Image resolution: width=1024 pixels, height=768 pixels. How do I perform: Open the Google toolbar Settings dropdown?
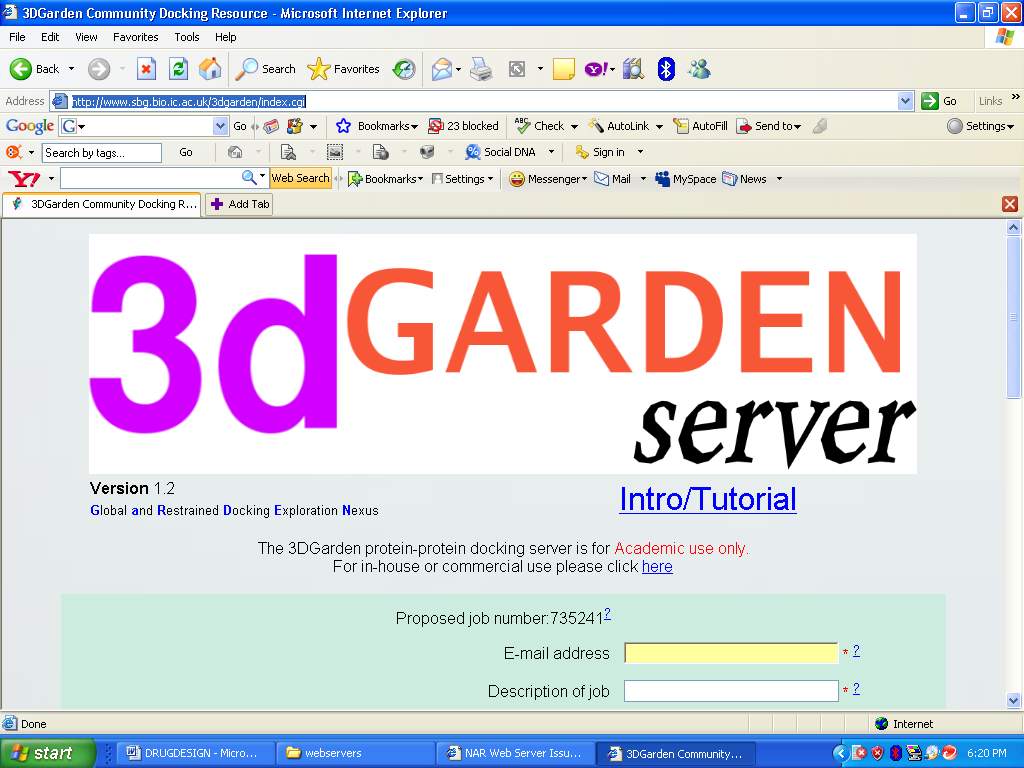pos(981,126)
